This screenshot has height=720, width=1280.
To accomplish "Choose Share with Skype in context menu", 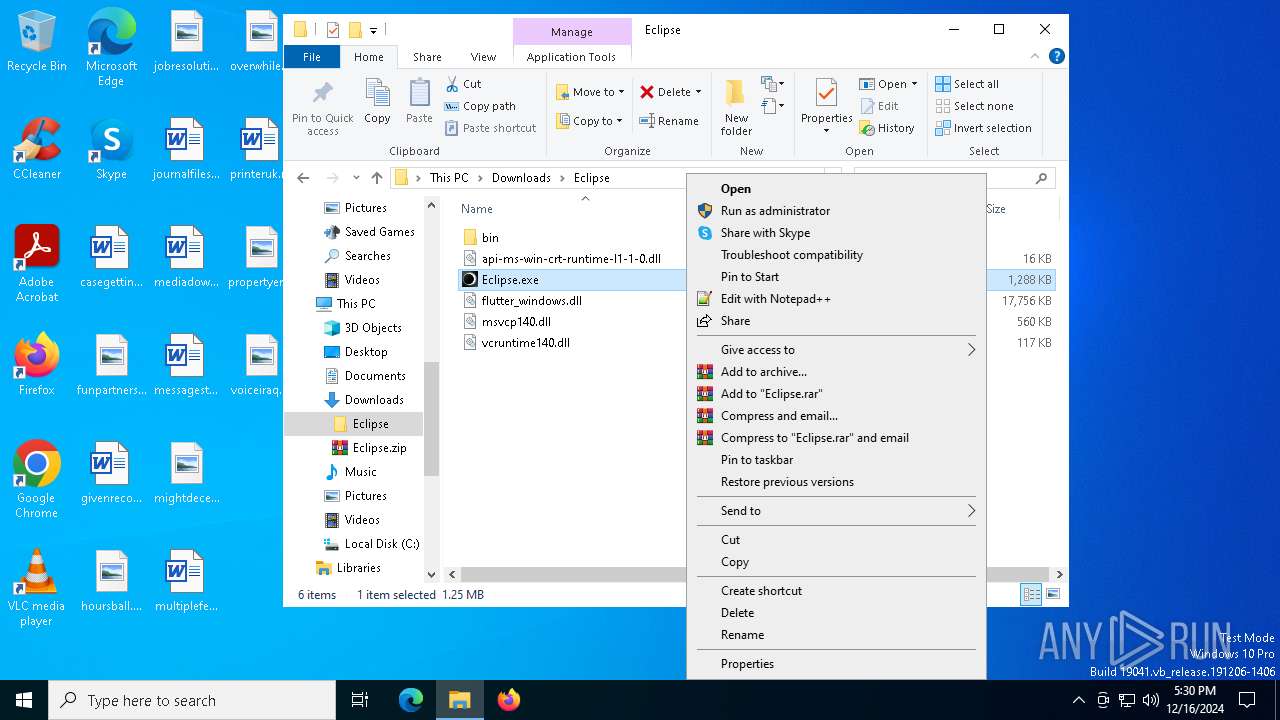I will [x=836, y=233].
